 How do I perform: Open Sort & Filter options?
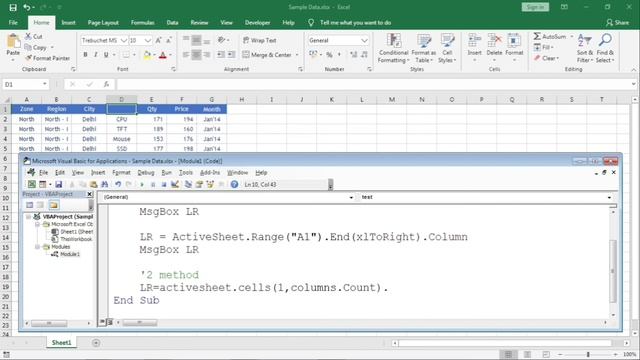coord(584,48)
